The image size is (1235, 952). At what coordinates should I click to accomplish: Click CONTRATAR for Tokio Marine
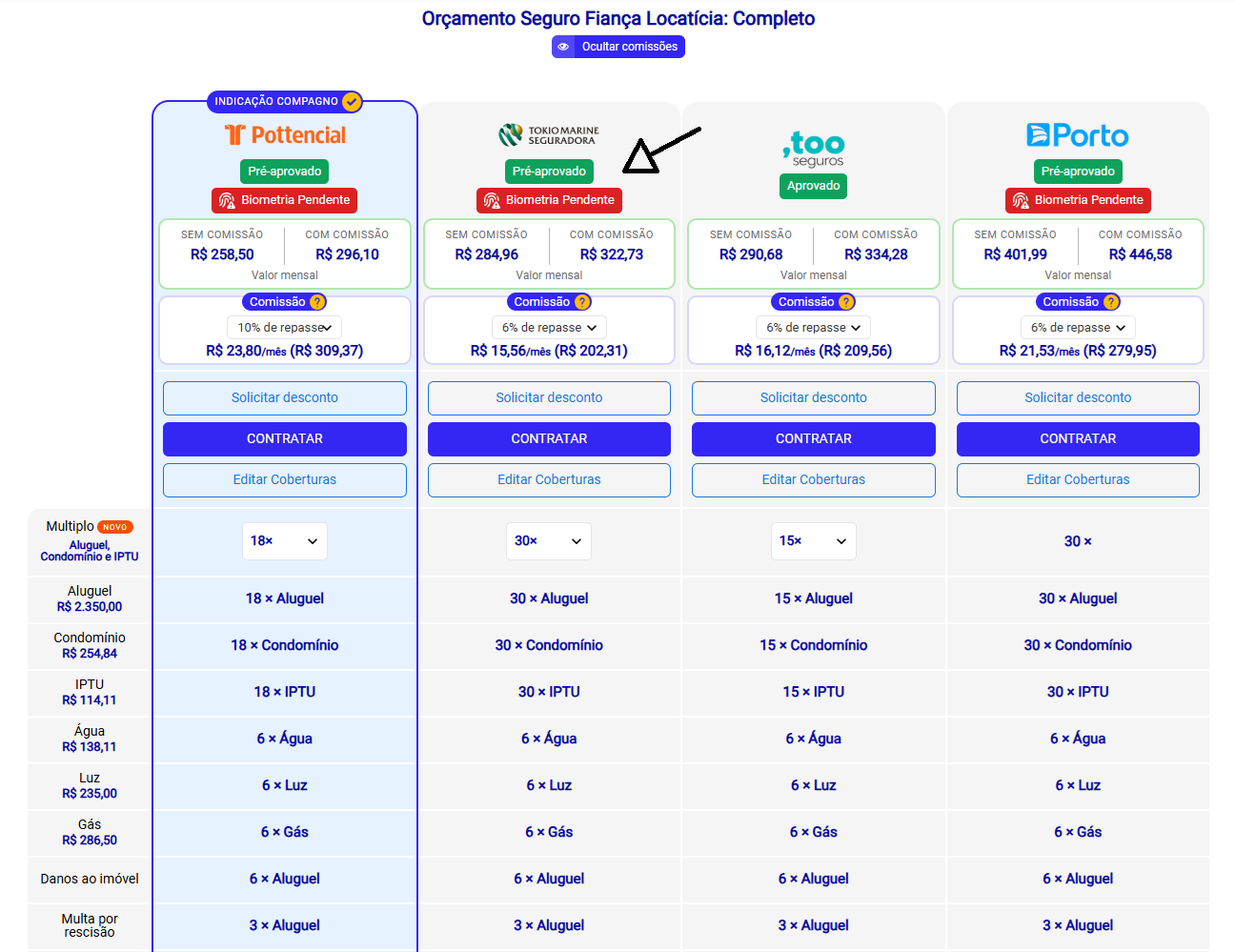coord(549,439)
